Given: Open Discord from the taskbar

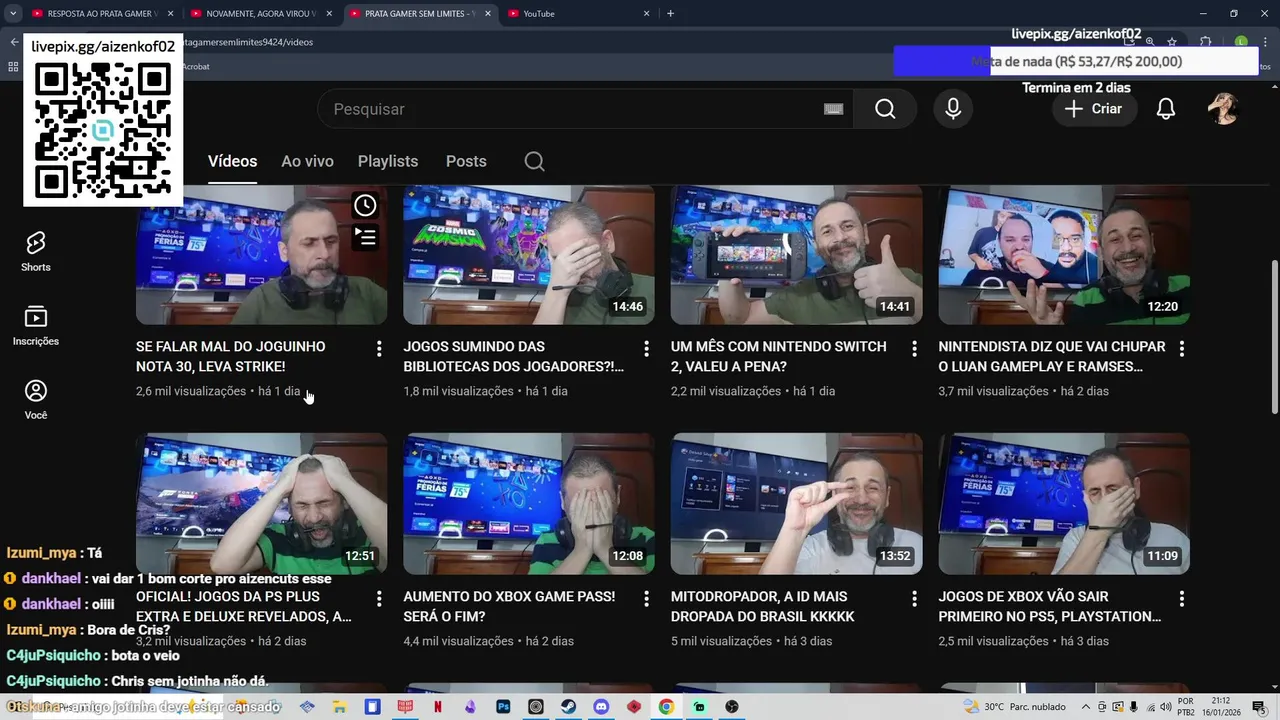Looking at the screenshot, I should tap(601, 707).
